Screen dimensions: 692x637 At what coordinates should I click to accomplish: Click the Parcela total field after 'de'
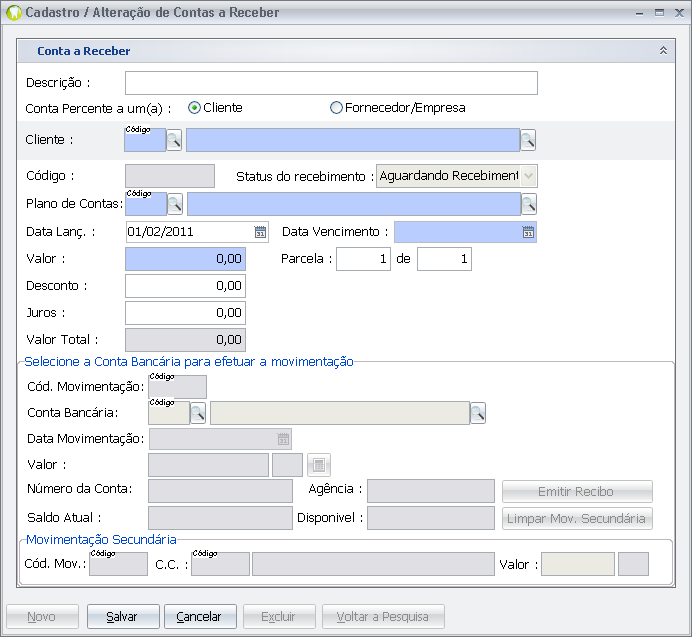click(444, 259)
